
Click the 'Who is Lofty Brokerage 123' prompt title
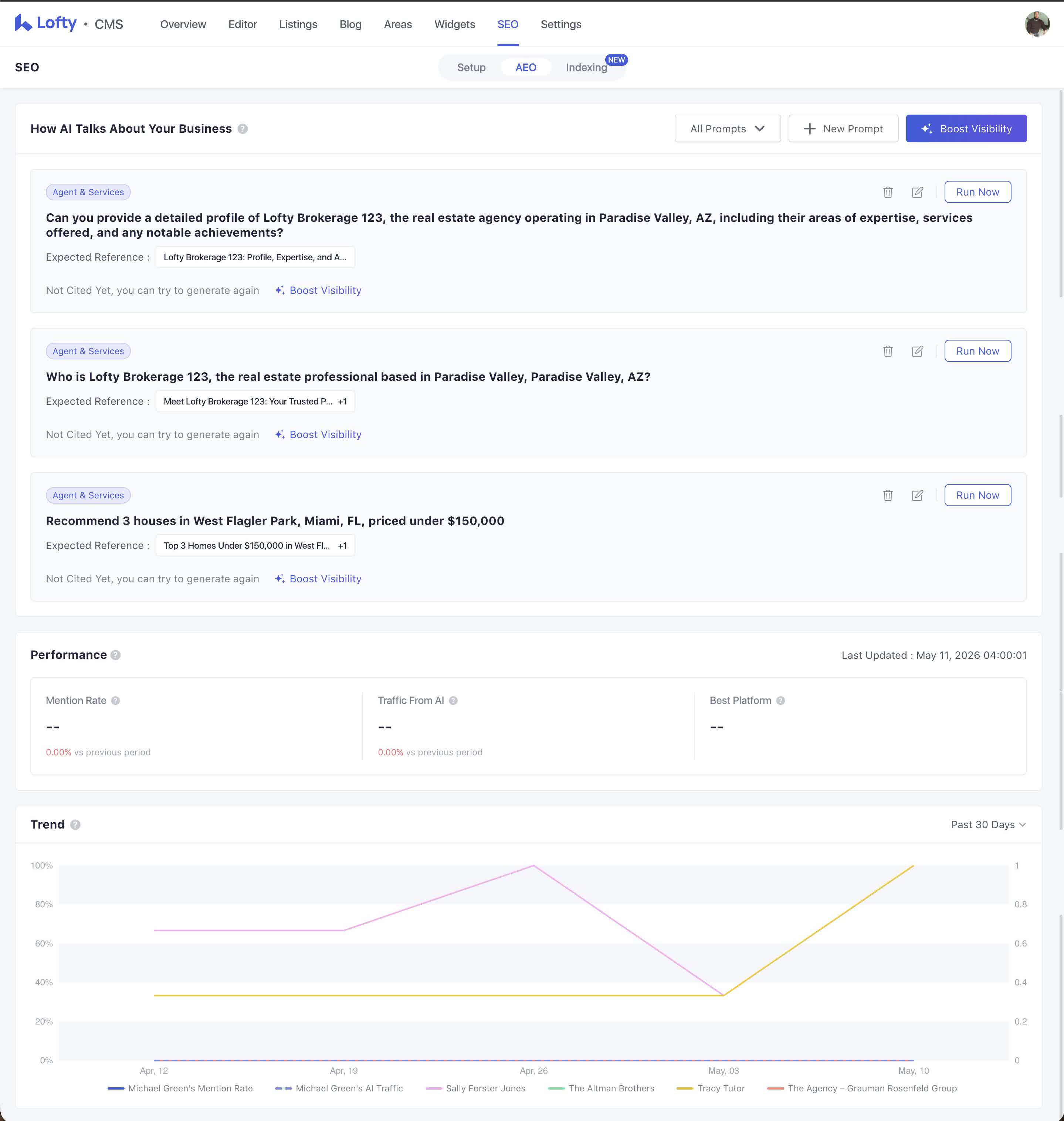pyautogui.click(x=348, y=377)
